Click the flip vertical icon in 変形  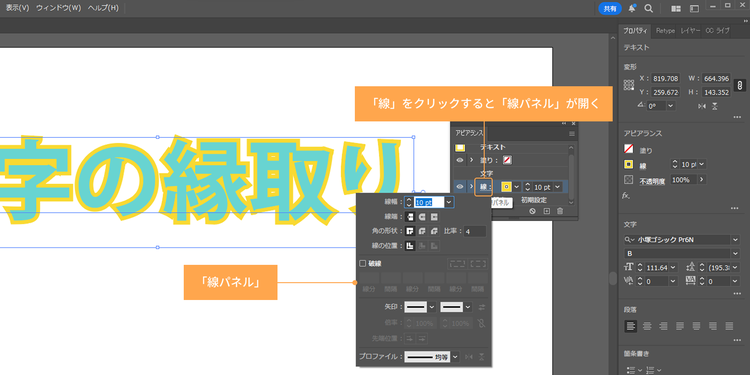tap(715, 106)
